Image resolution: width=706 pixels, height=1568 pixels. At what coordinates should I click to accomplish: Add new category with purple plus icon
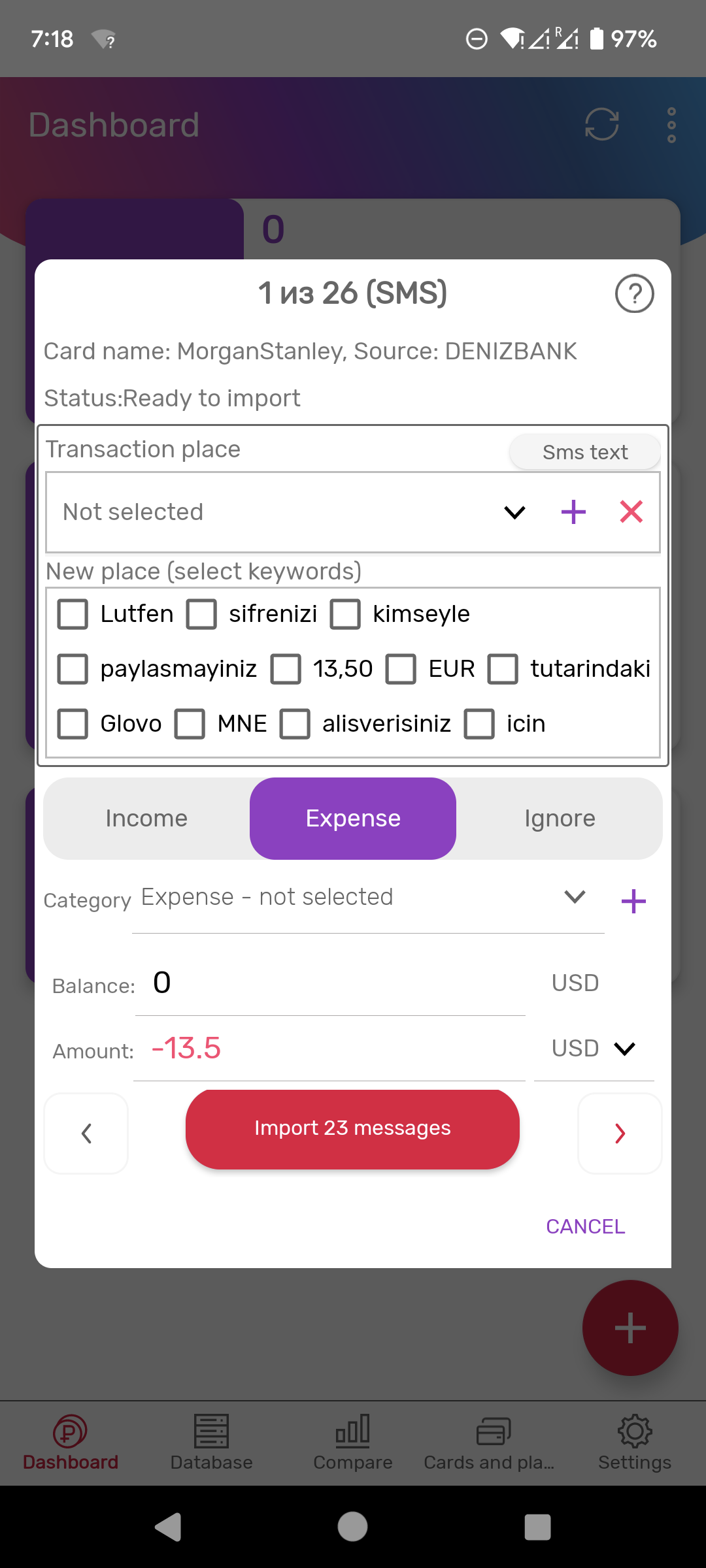coord(633,902)
